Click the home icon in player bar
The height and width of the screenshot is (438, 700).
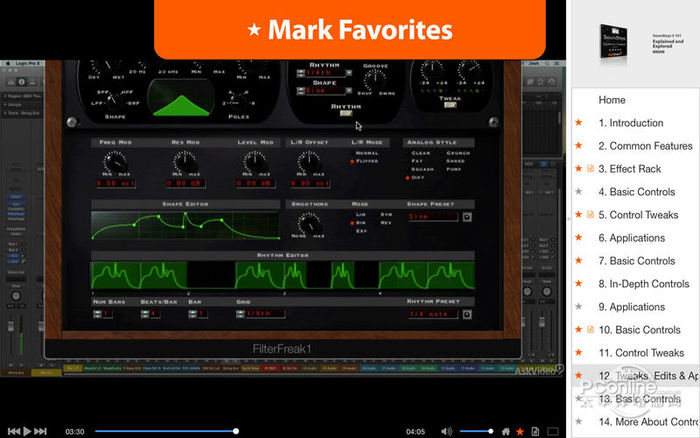click(506, 431)
